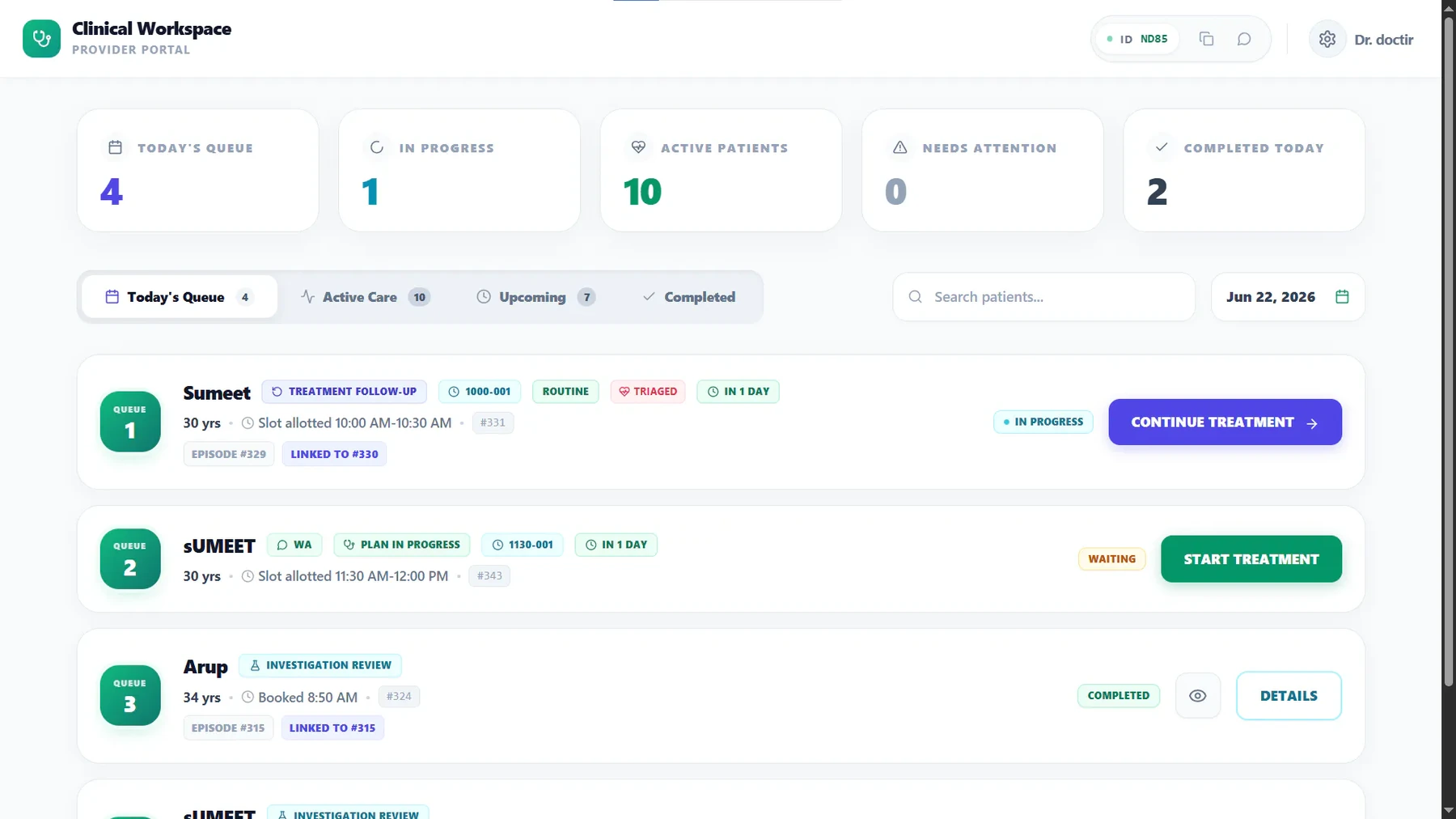This screenshot has width=1456, height=819.
Task: Click the Search patients input field
Action: (1044, 297)
